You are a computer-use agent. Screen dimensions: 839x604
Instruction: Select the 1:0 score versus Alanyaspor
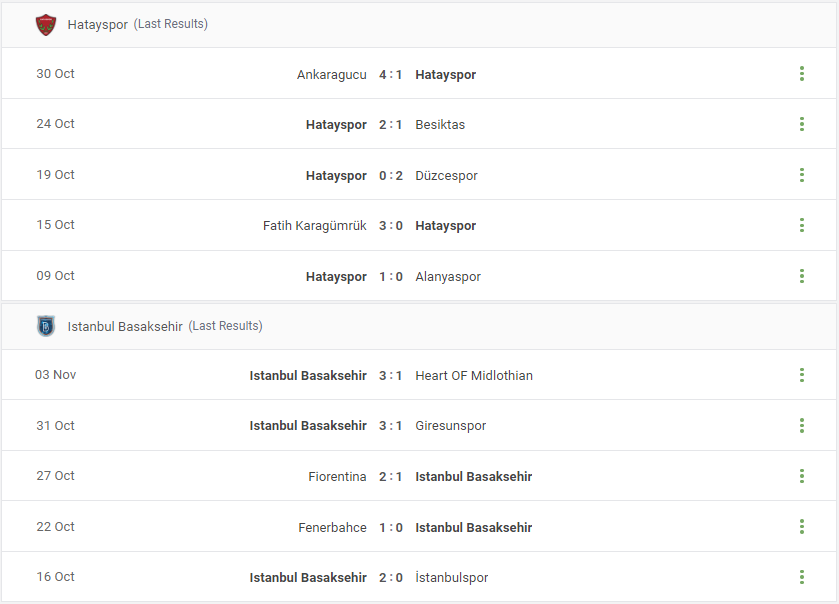coord(391,277)
